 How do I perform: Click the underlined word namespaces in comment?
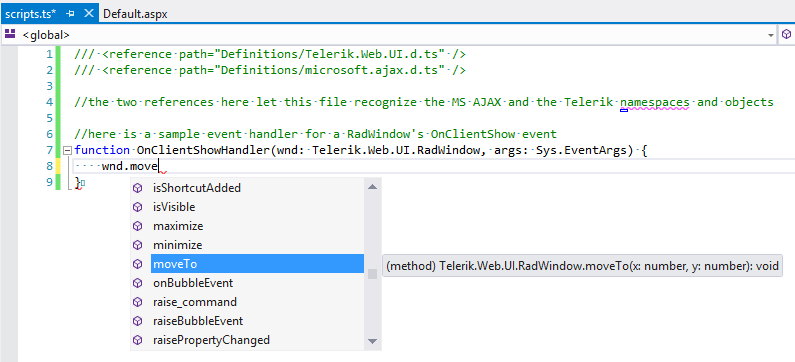655,102
